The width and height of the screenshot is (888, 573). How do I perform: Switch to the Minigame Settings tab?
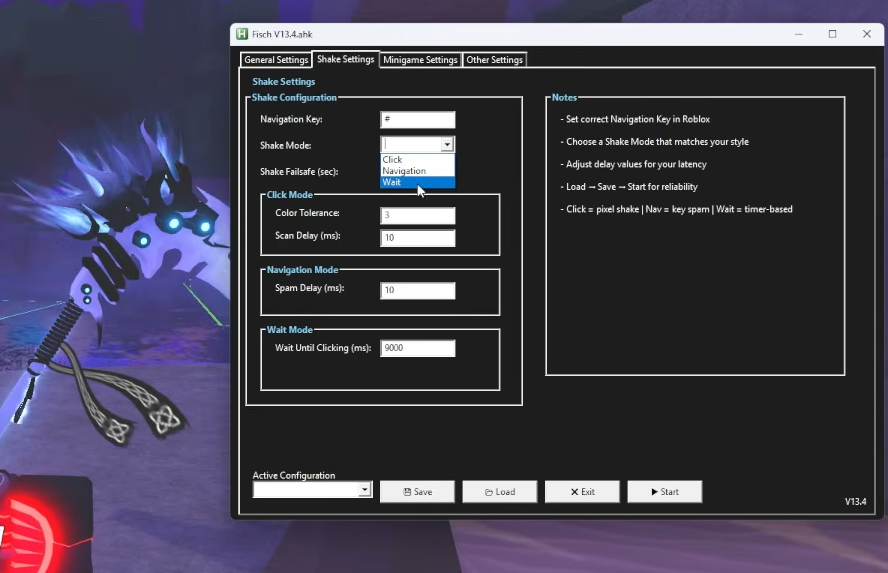[x=420, y=60]
